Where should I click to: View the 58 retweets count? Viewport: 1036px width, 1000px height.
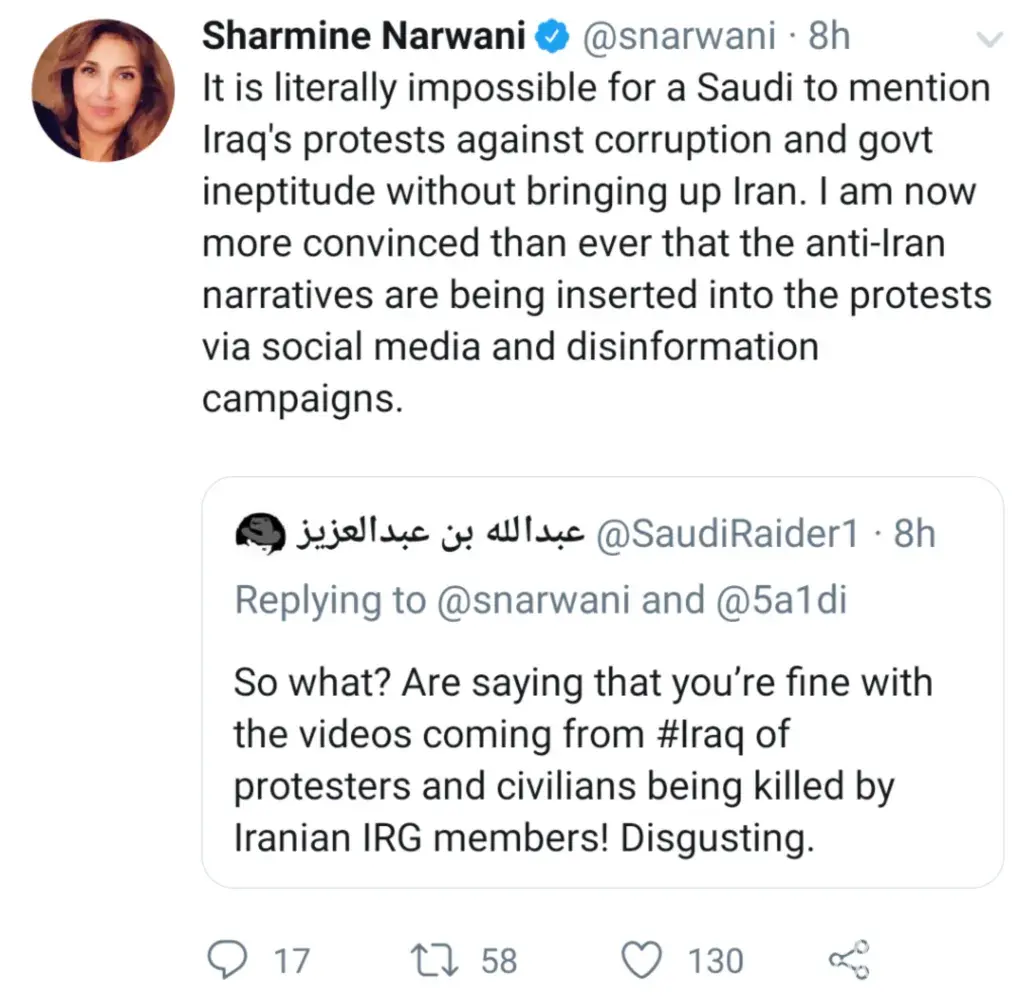(499, 961)
